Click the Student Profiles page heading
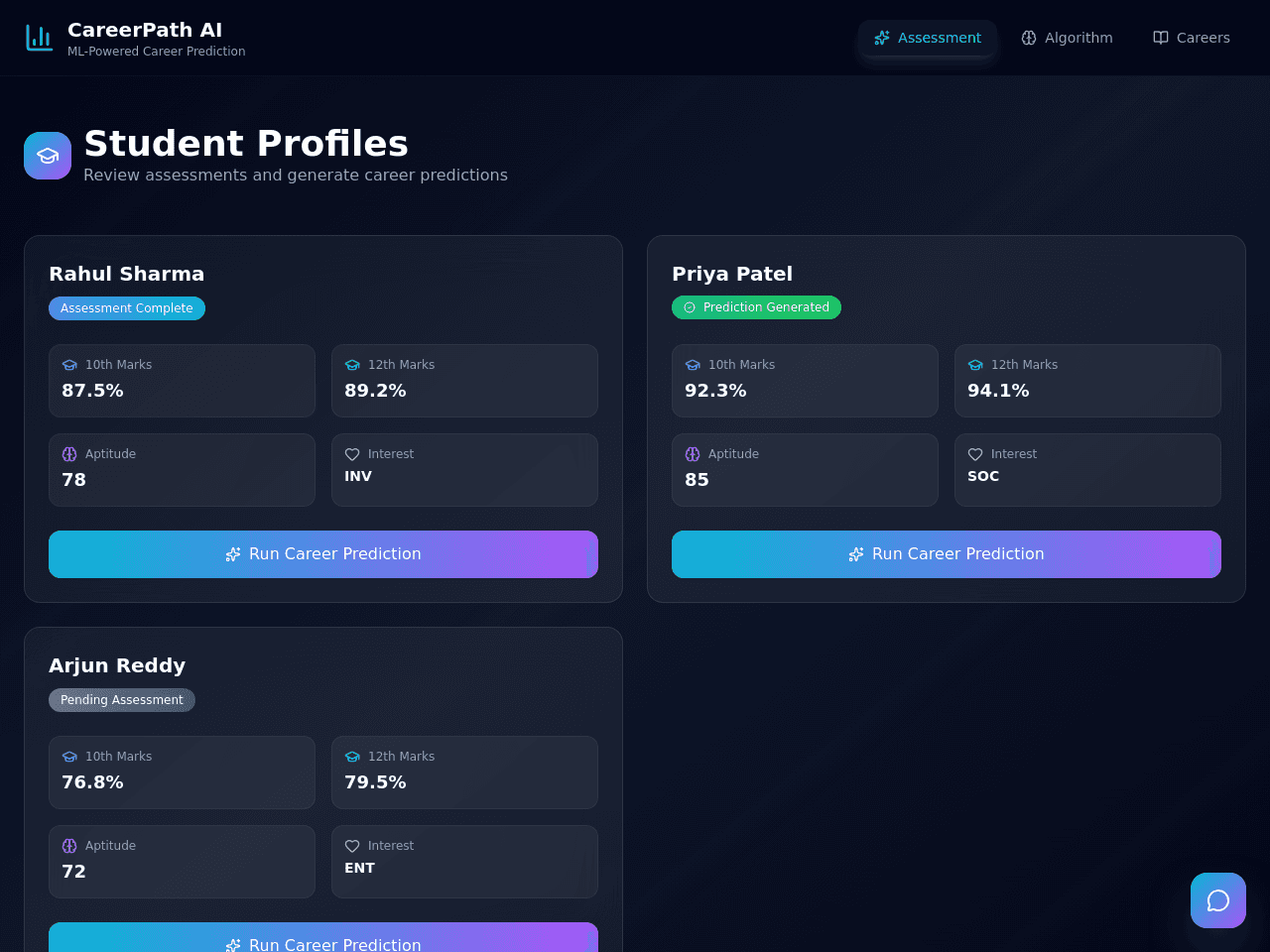This screenshot has width=1270, height=952. (x=246, y=144)
